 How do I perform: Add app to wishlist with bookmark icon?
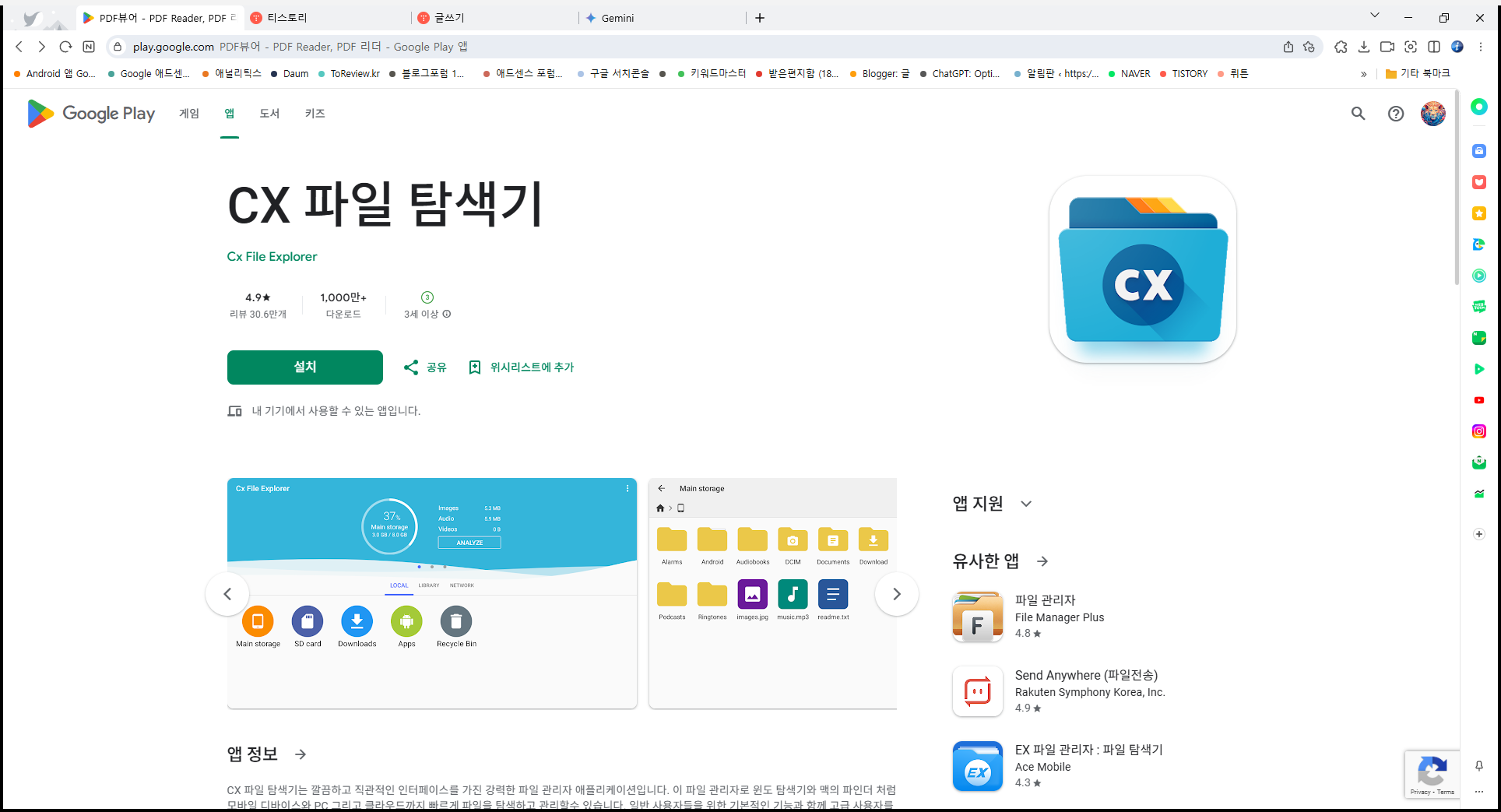pyautogui.click(x=475, y=367)
